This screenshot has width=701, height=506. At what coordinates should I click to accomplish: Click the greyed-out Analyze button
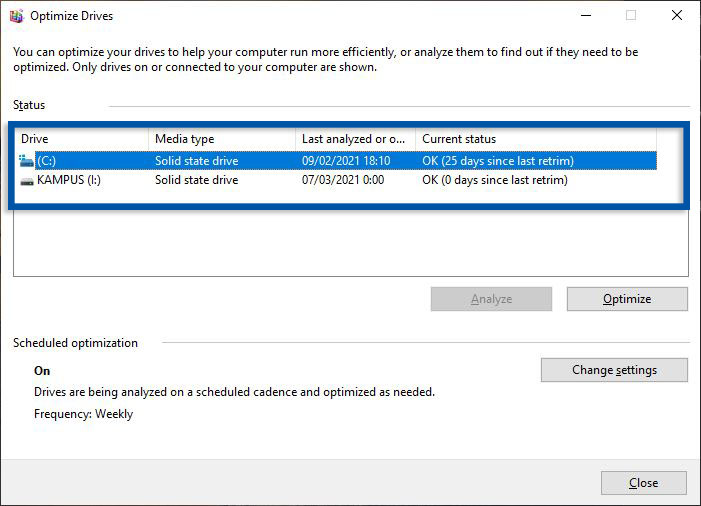click(x=491, y=299)
